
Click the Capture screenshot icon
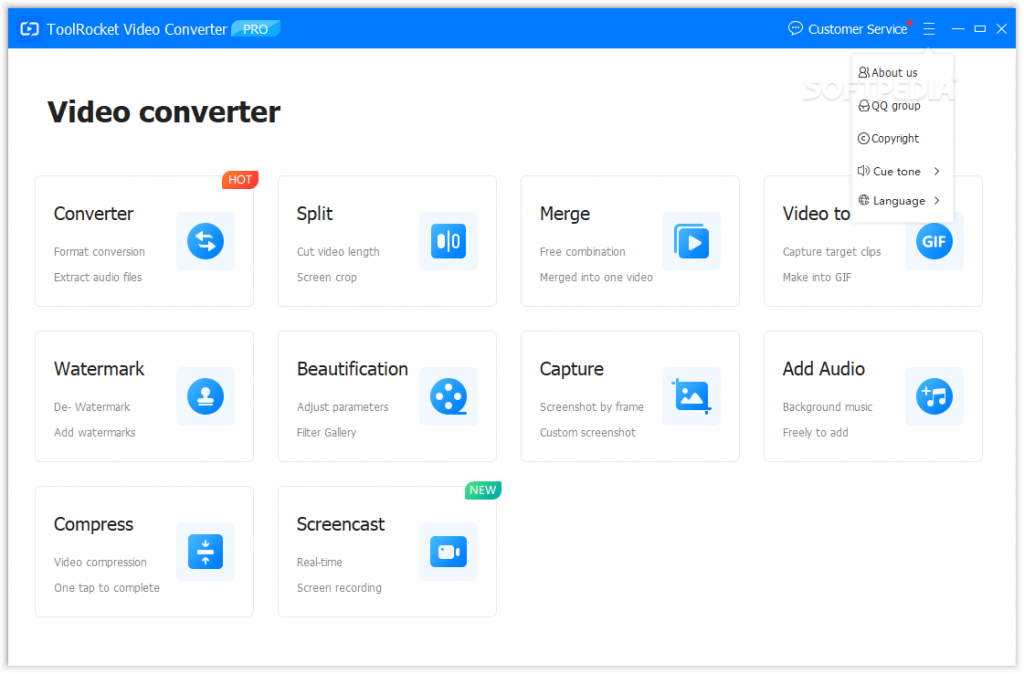[x=691, y=396]
